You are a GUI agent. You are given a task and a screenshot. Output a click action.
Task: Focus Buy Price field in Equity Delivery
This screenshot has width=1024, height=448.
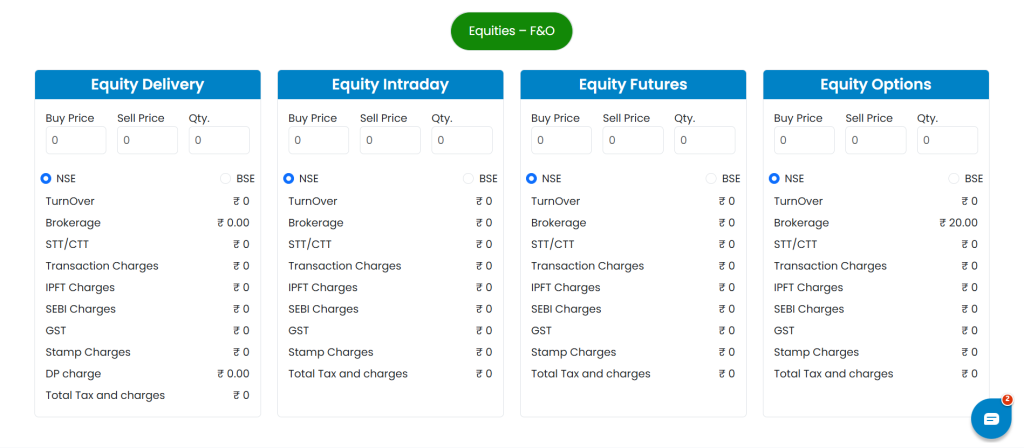tap(76, 140)
